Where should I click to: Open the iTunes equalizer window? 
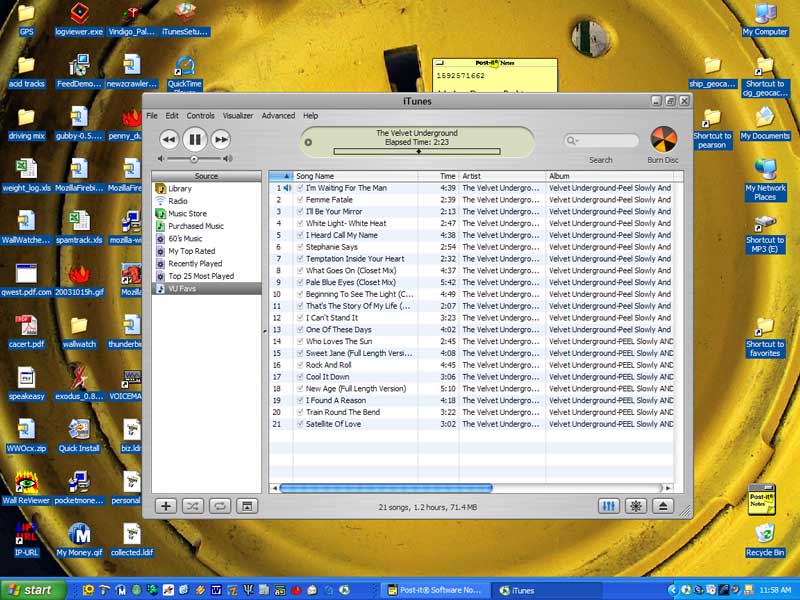(609, 506)
